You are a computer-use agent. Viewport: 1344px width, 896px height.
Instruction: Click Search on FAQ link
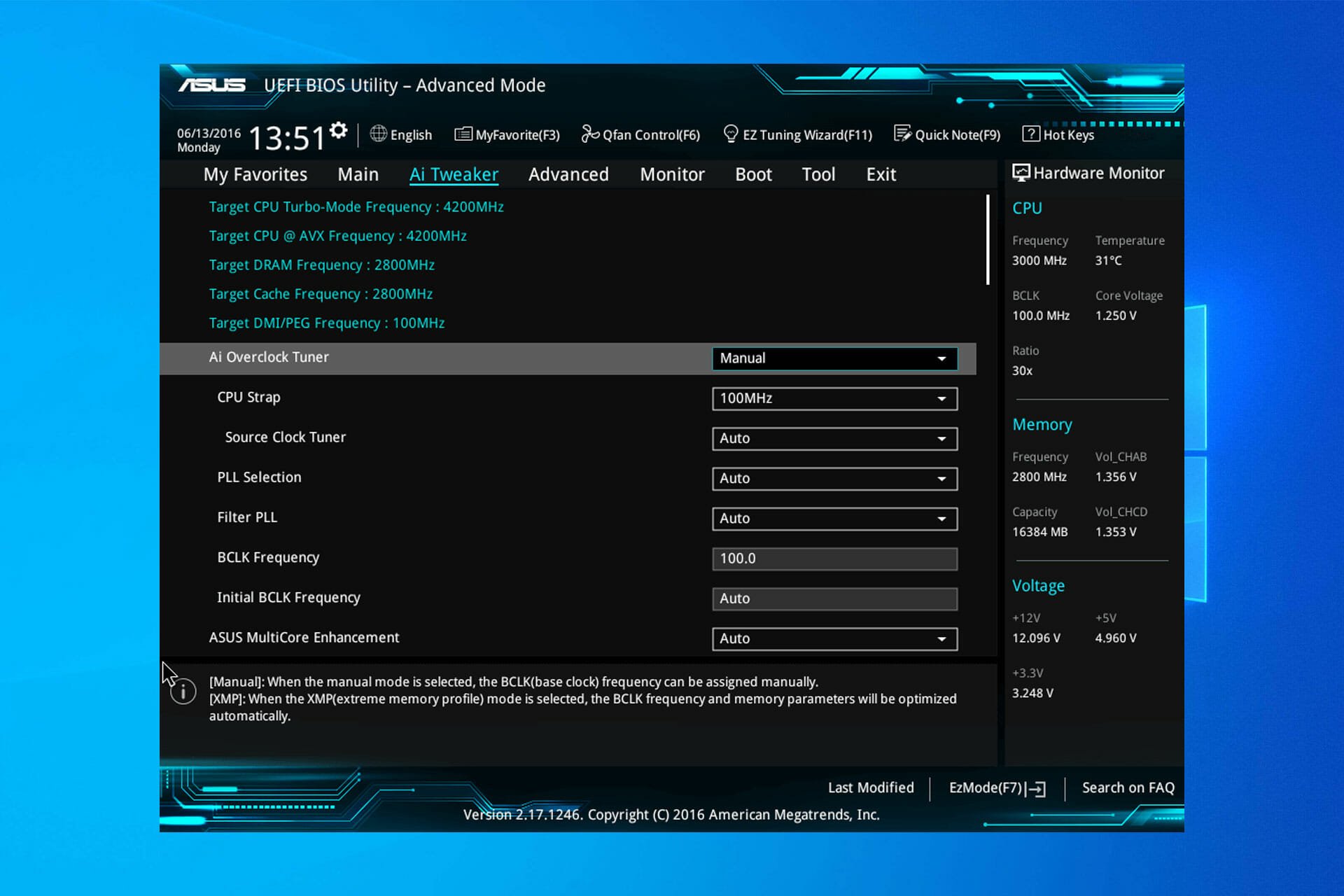[x=1128, y=788]
